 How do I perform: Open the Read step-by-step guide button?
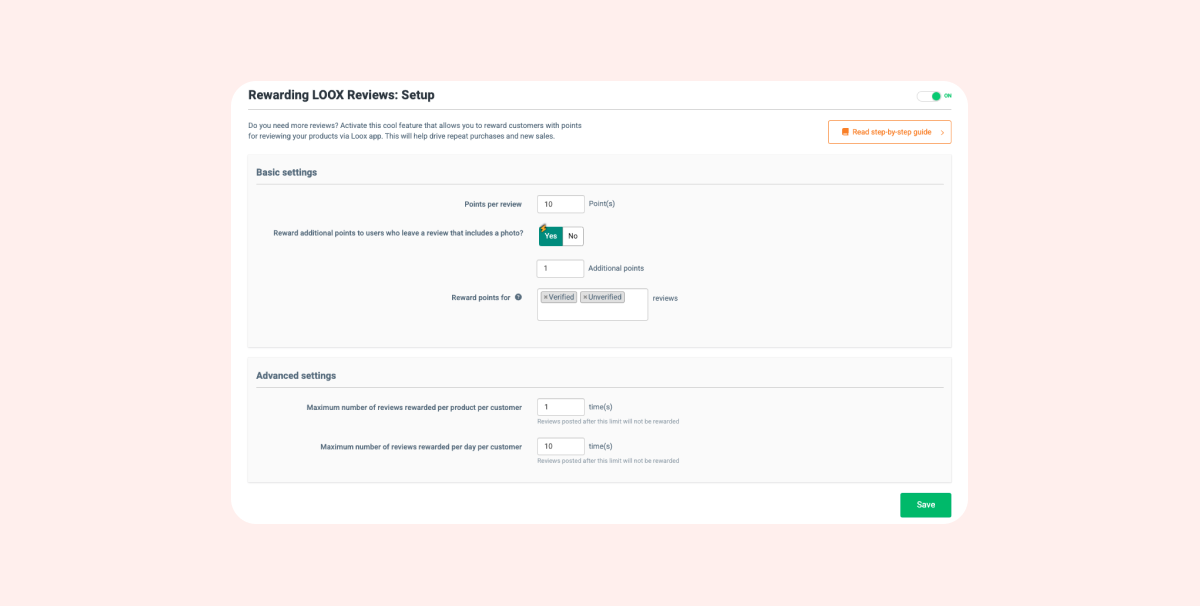889,132
